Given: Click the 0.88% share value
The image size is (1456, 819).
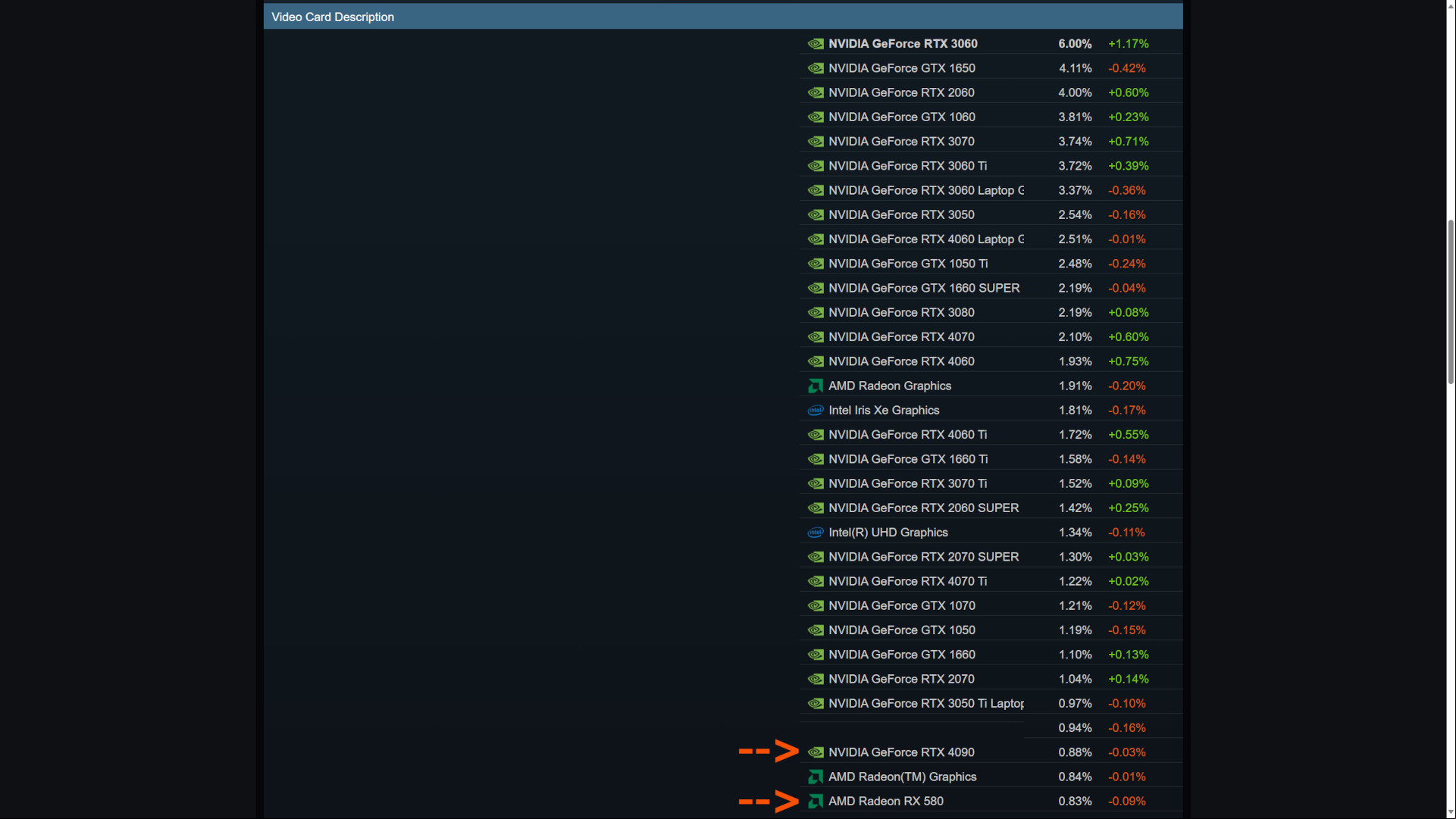Looking at the screenshot, I should 1075,752.
